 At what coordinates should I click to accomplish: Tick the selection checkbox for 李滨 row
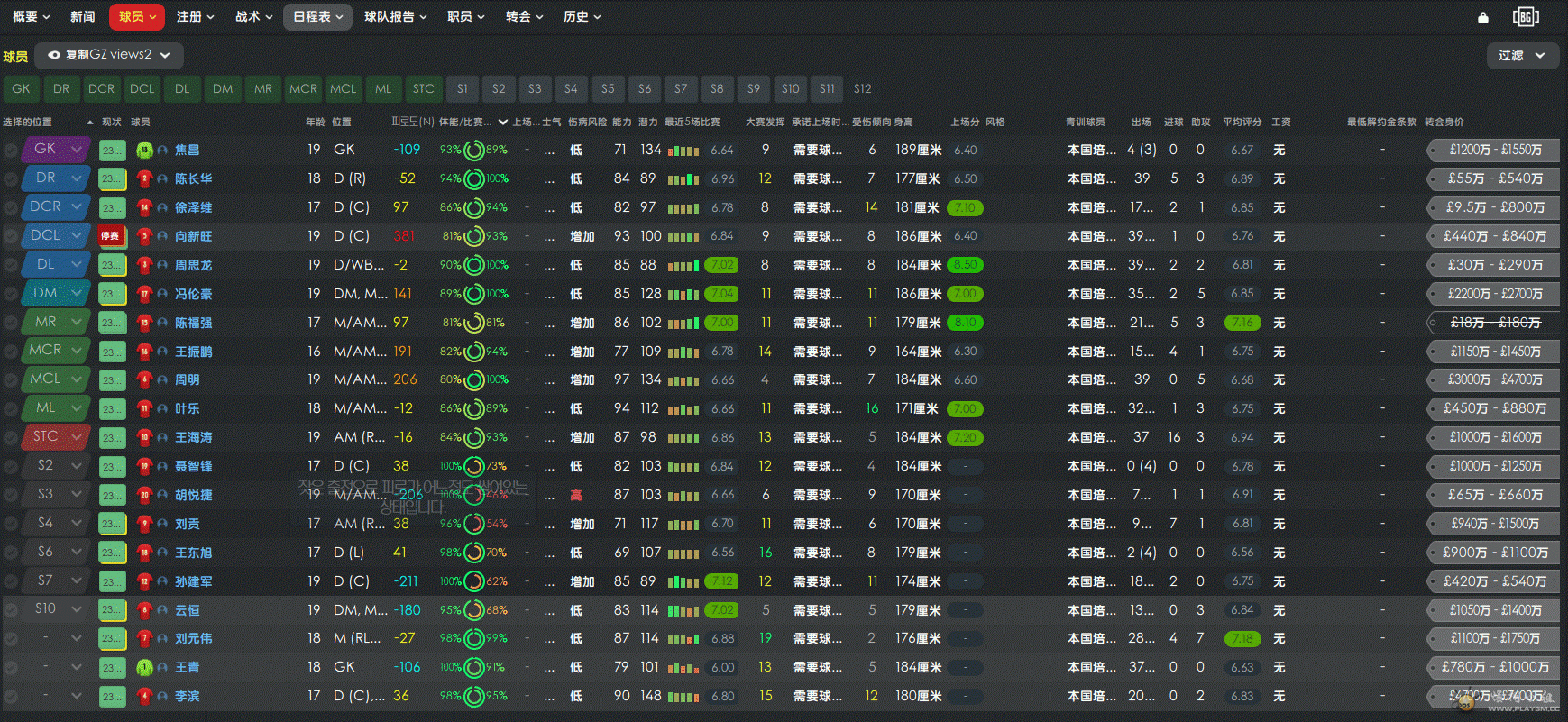11,697
